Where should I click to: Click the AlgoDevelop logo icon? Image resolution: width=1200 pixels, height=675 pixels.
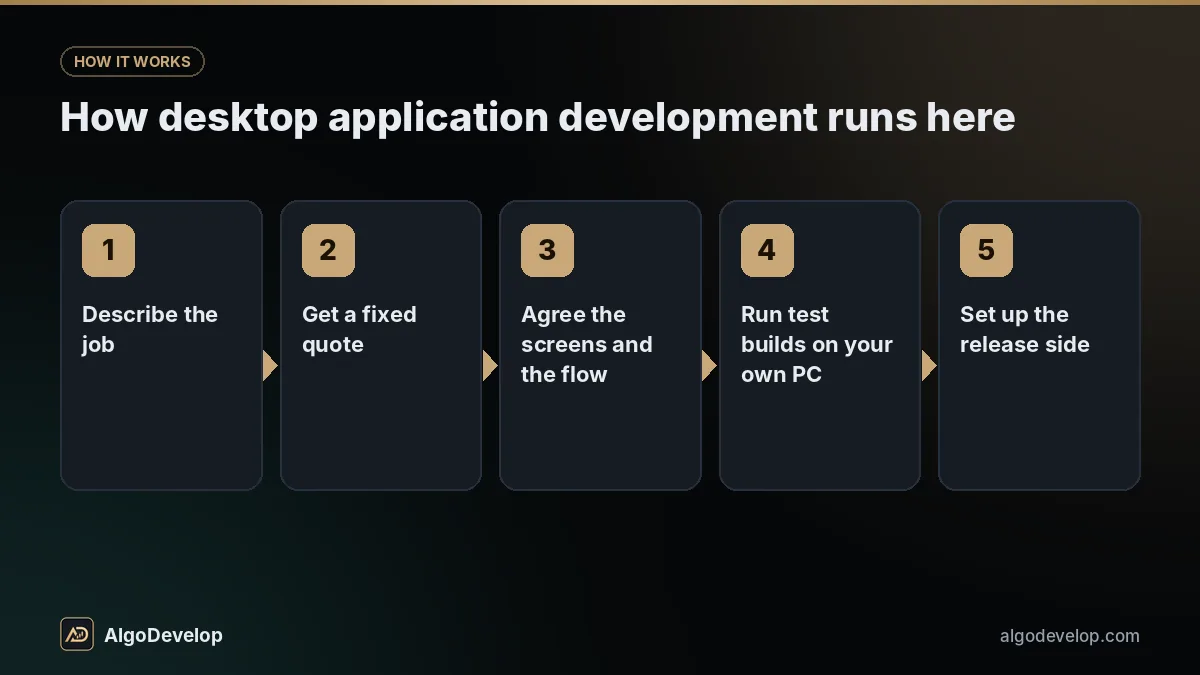point(77,634)
